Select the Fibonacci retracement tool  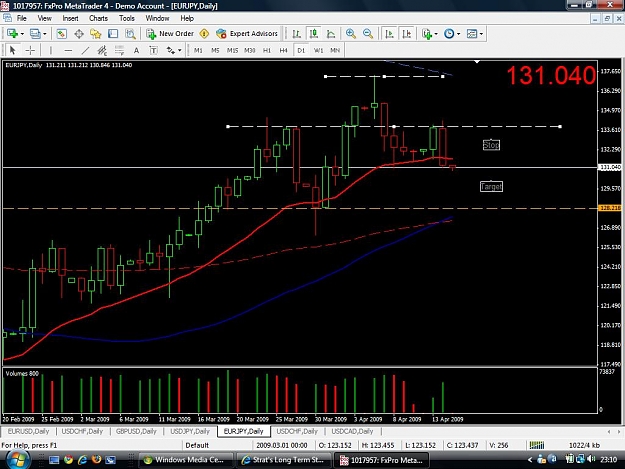pos(119,50)
